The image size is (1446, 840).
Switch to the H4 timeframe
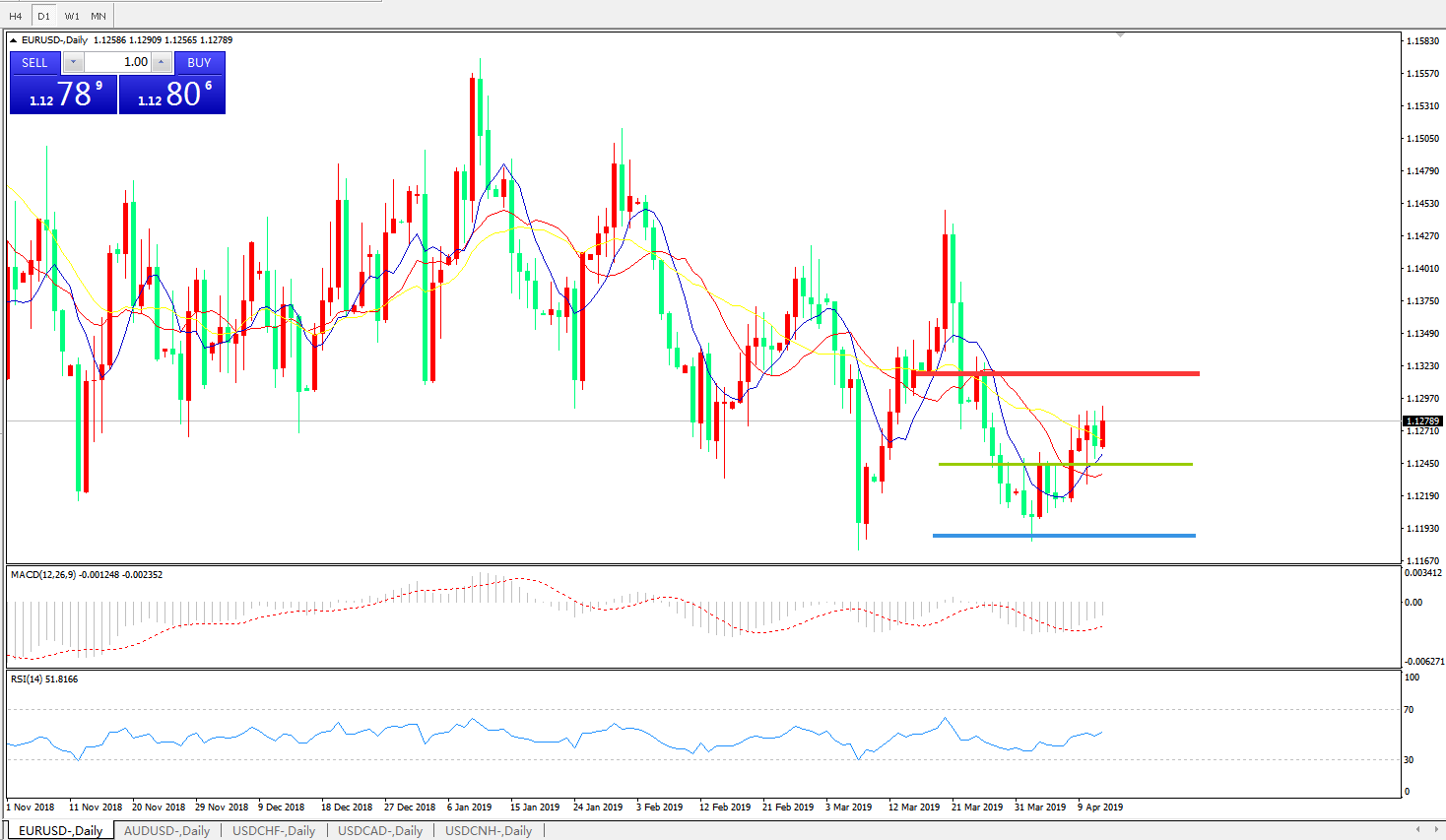[16, 16]
